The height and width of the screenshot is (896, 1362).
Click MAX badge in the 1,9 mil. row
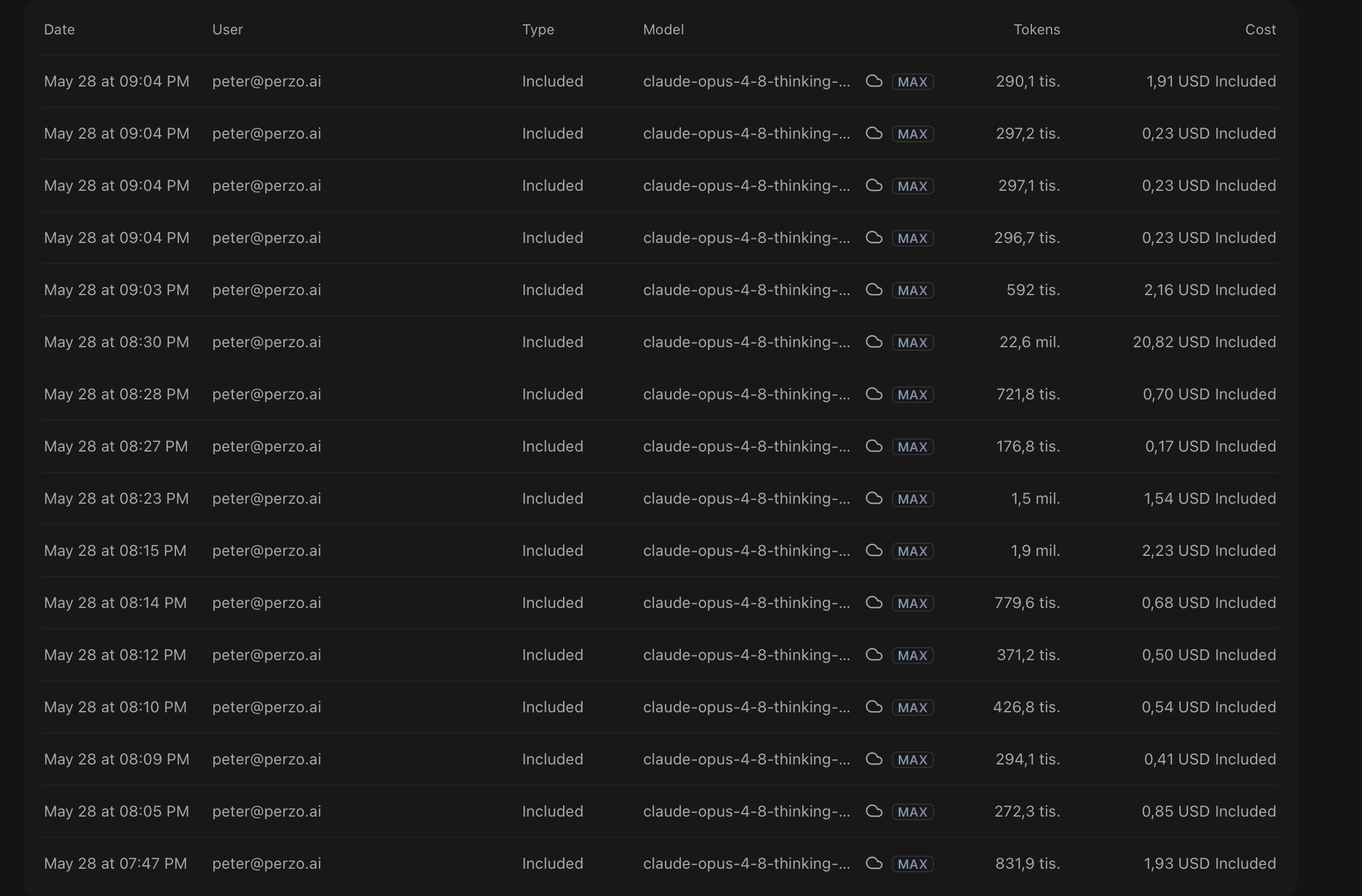point(913,551)
